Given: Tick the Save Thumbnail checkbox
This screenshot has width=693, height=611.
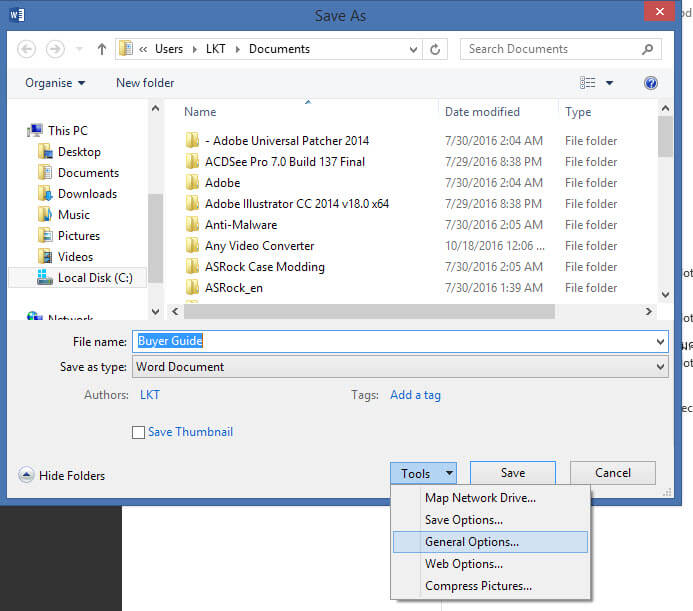Looking at the screenshot, I should (x=138, y=432).
